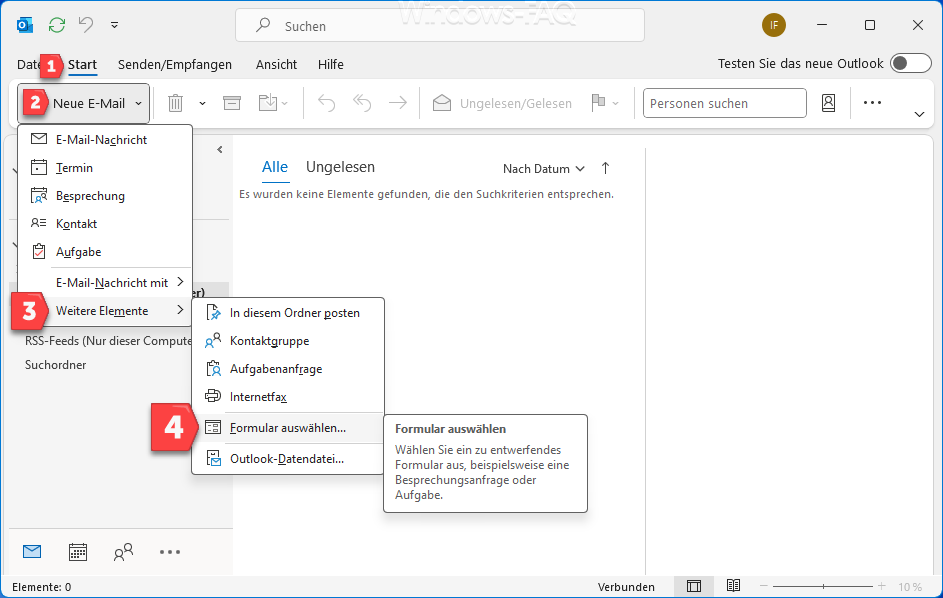The height and width of the screenshot is (598, 943).
Task: Choose 'Outlook-Datendatei...' entry
Action: (x=287, y=459)
